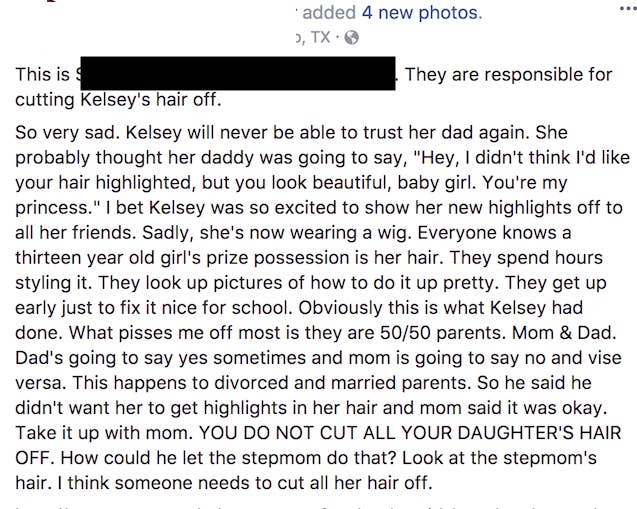The height and width of the screenshot is (509, 637).
Task: Click the words '50/50 parents. Mom & Dad.'
Action: click(x=498, y=333)
